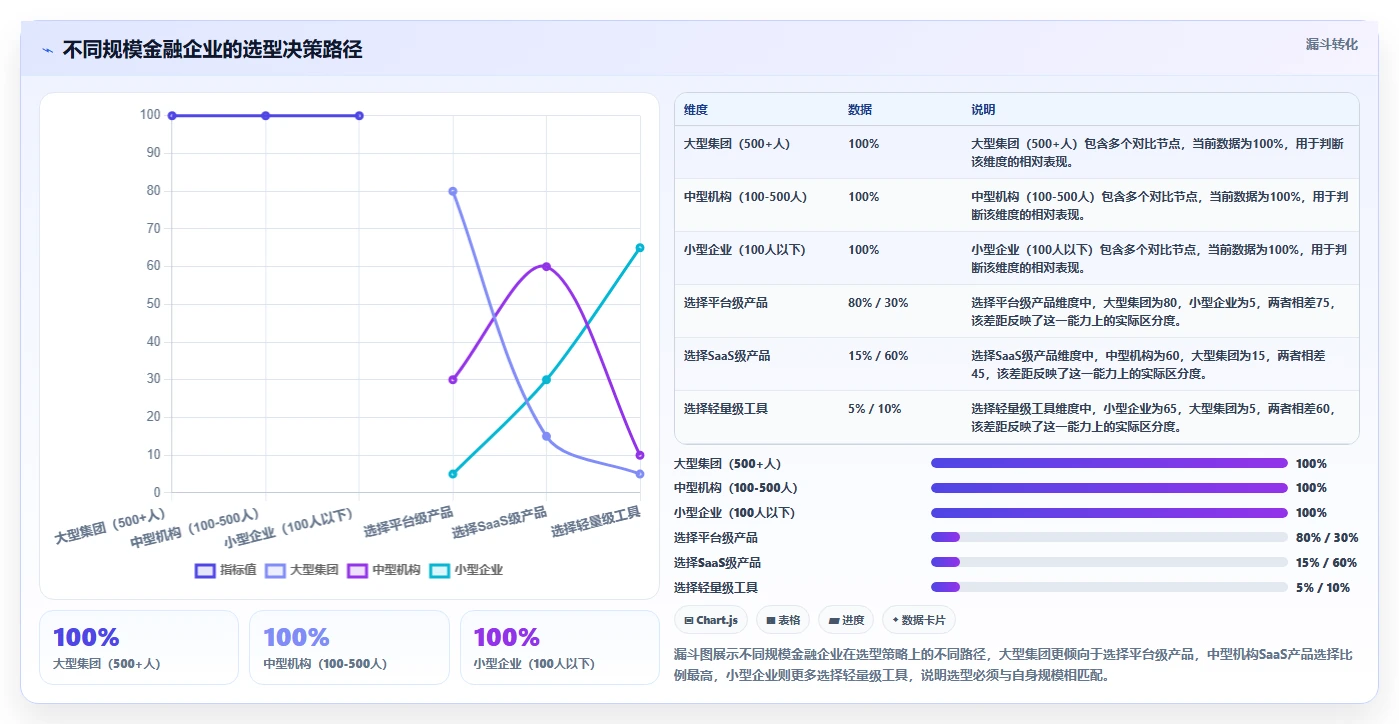The height and width of the screenshot is (724, 1399).
Task: Click the 小型企业 data point at 65
Action: point(640,248)
